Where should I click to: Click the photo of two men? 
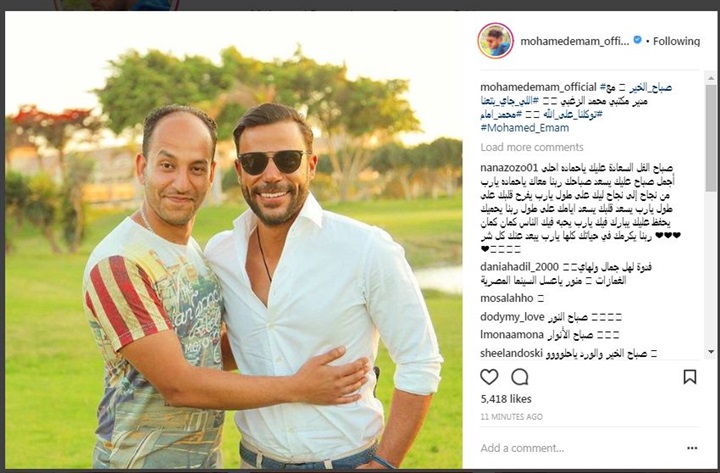point(233,240)
